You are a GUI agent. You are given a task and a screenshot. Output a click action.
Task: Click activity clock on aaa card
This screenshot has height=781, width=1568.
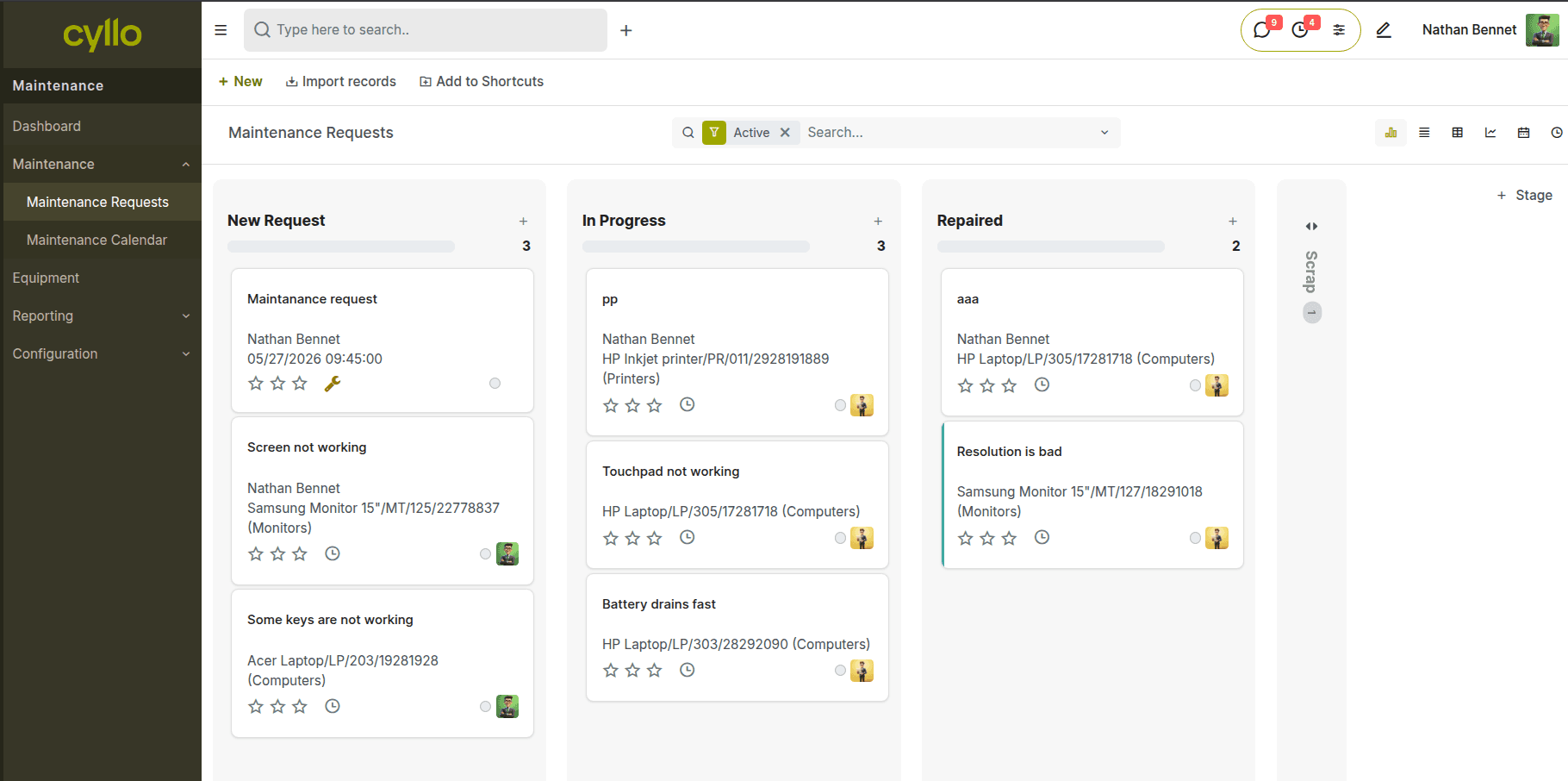click(x=1042, y=384)
